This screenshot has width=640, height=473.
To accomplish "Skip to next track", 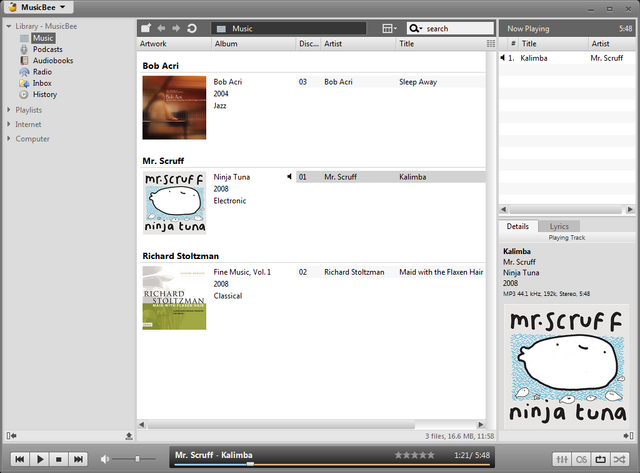I will coord(78,460).
